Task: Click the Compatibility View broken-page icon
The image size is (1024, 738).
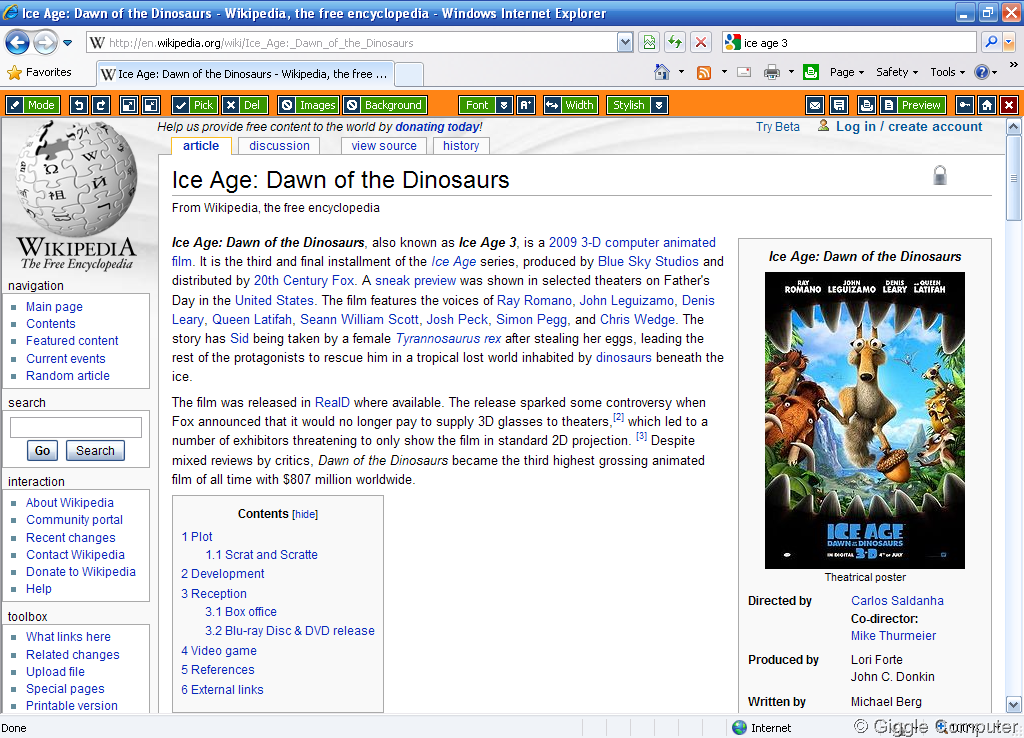Action: 649,43
